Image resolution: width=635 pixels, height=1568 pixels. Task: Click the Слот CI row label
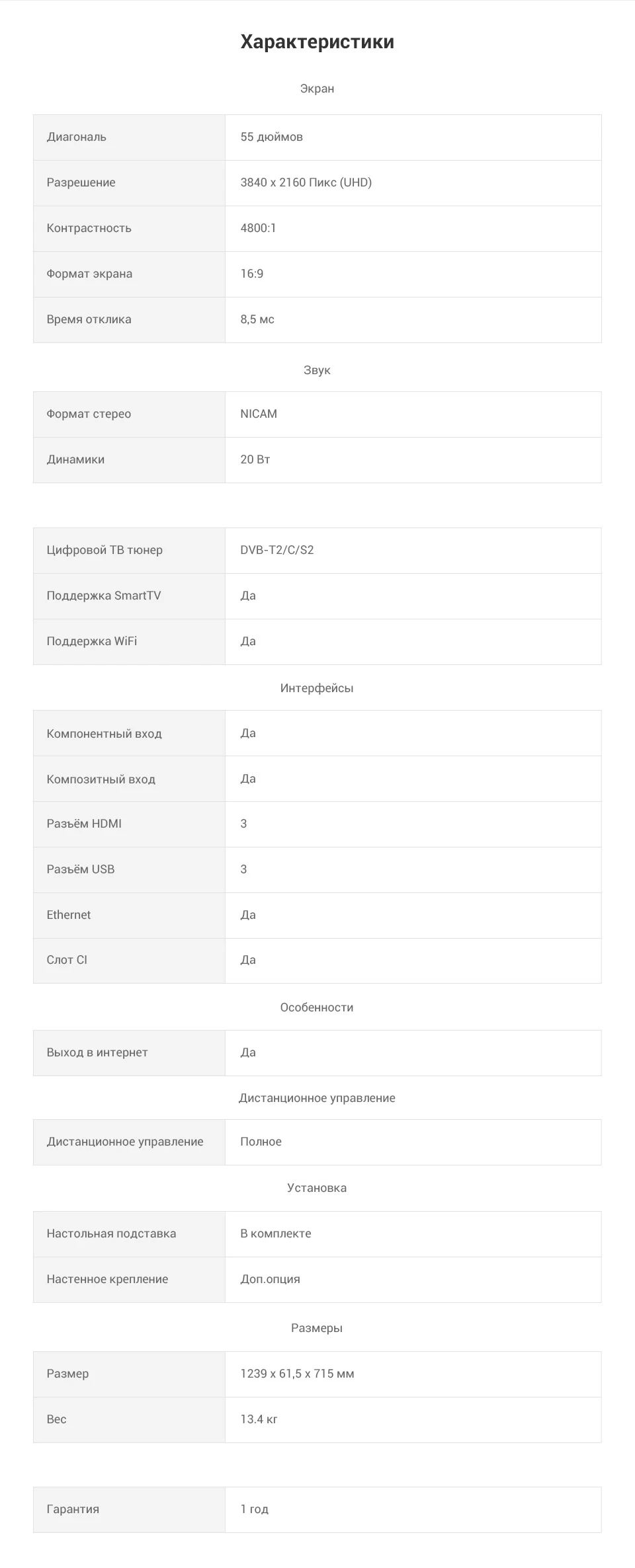(66, 960)
